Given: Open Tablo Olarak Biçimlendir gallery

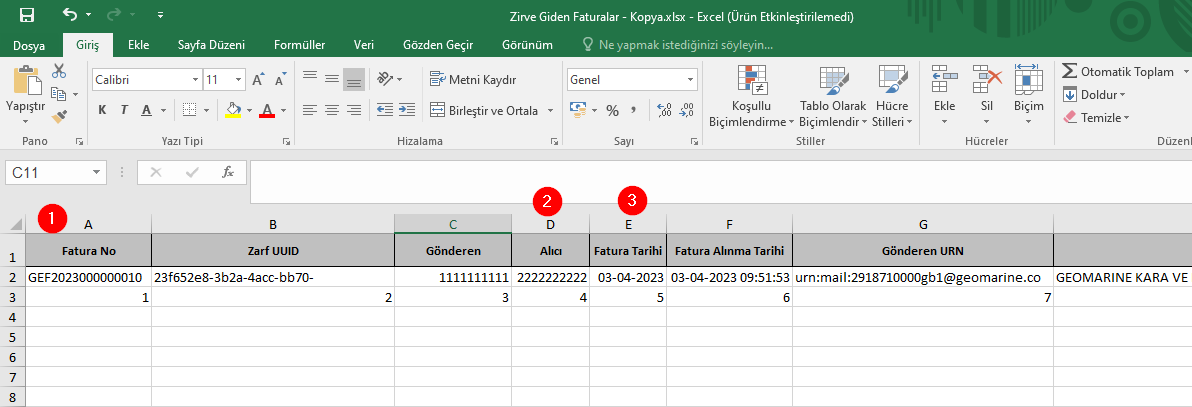Looking at the screenshot, I should pos(833,96).
